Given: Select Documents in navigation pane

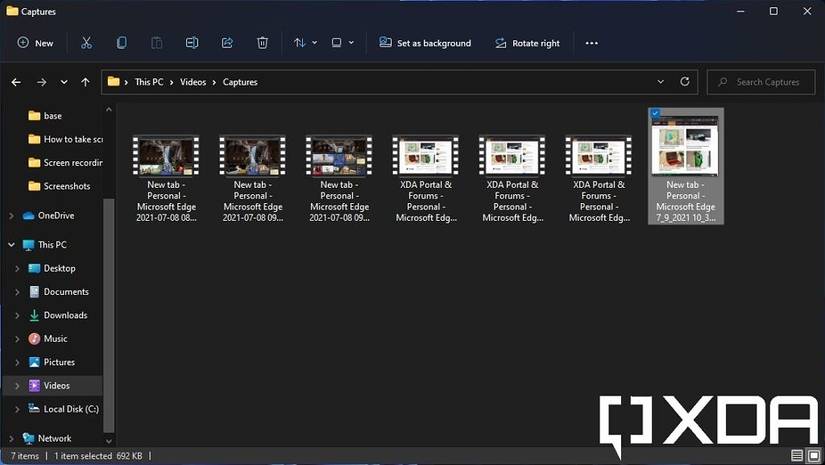Looking at the screenshot, I should click(58, 292).
